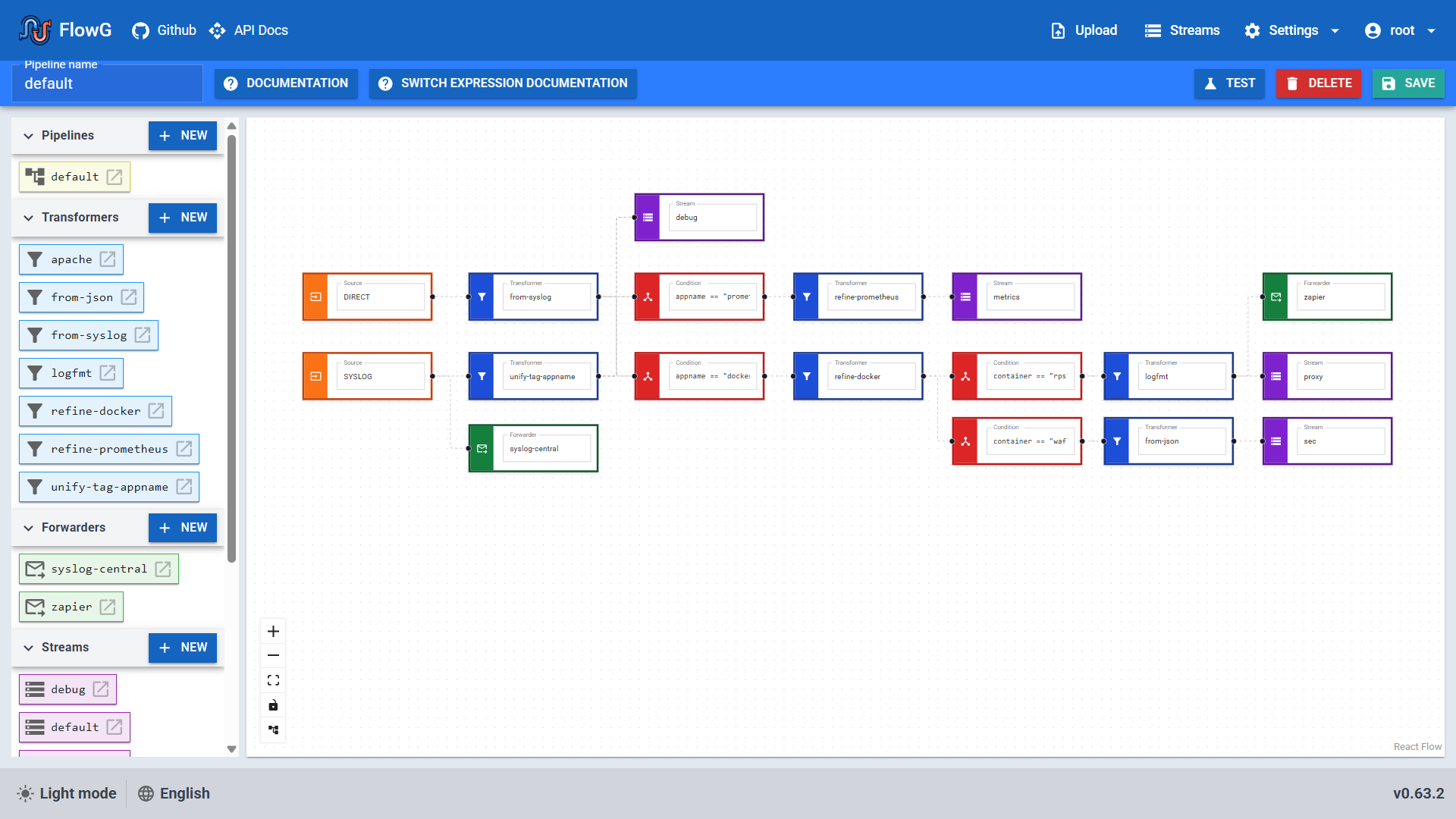This screenshot has width=1456, height=819.
Task: Open the from-json transformer edit icon
Action: [x=129, y=297]
